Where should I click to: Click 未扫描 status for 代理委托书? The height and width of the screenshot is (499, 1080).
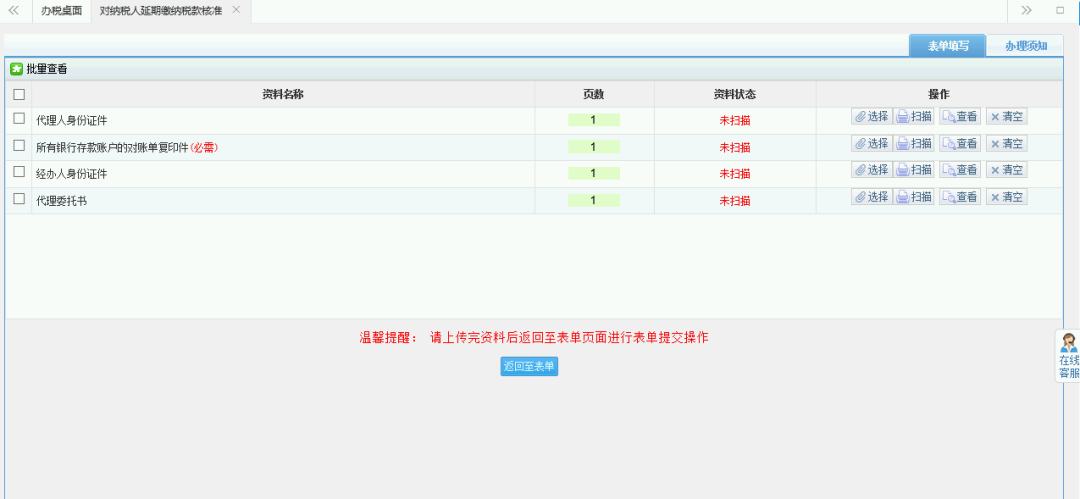[x=735, y=201]
